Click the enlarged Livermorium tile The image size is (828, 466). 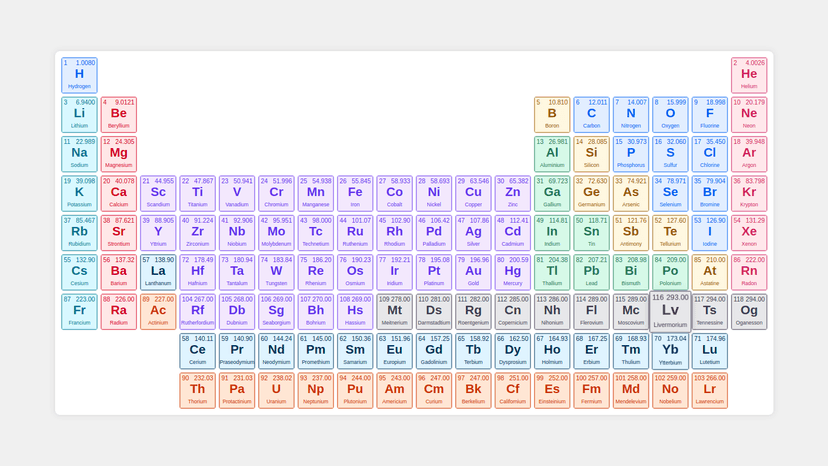coord(670,311)
